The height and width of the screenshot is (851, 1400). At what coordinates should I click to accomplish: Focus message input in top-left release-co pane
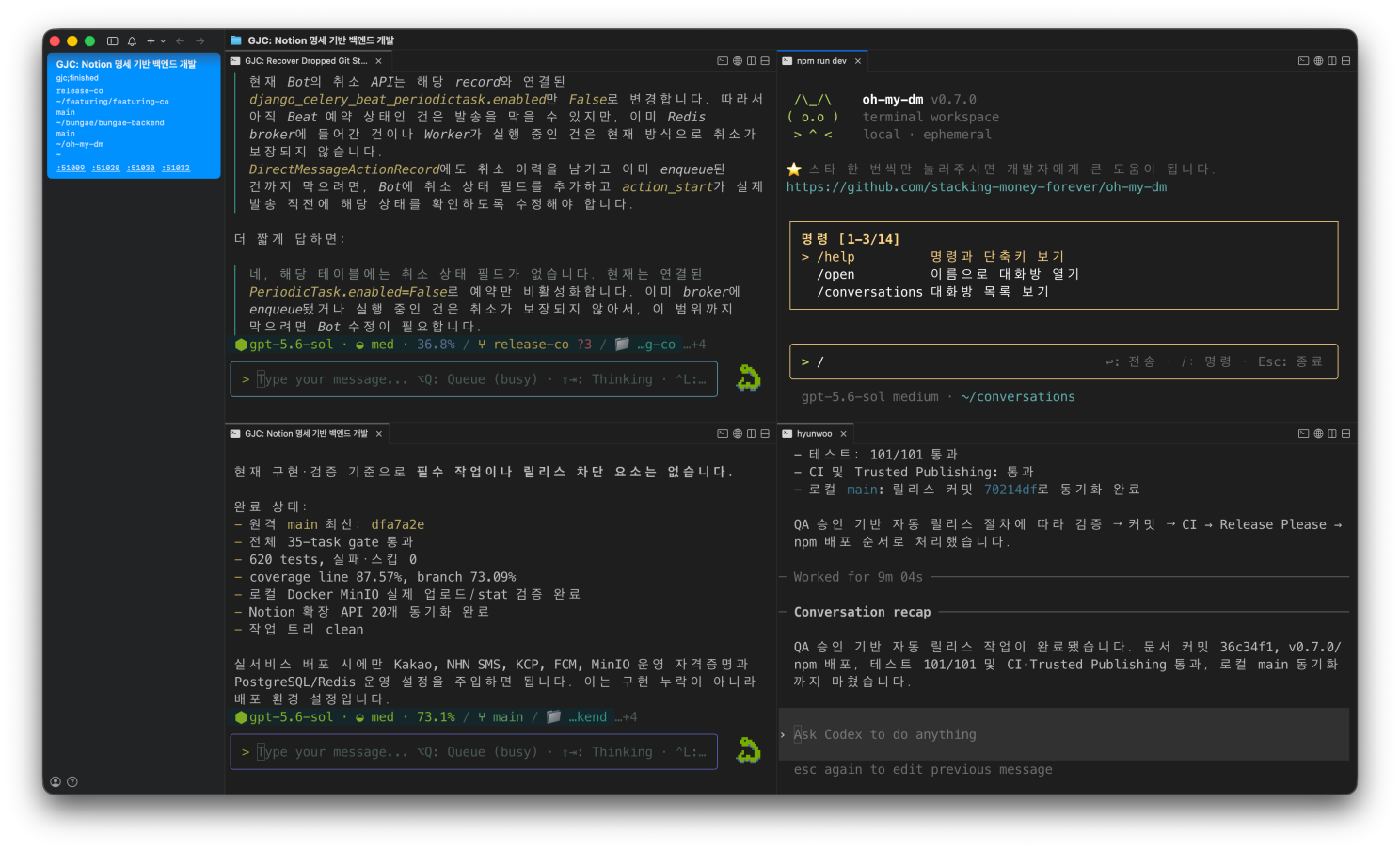click(474, 379)
